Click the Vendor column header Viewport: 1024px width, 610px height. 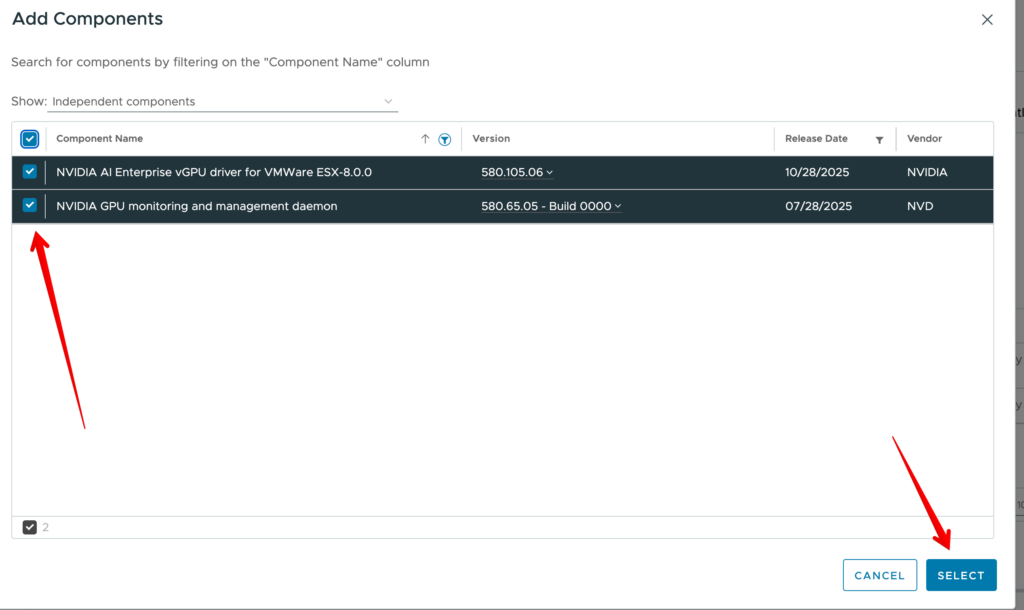tap(924, 139)
